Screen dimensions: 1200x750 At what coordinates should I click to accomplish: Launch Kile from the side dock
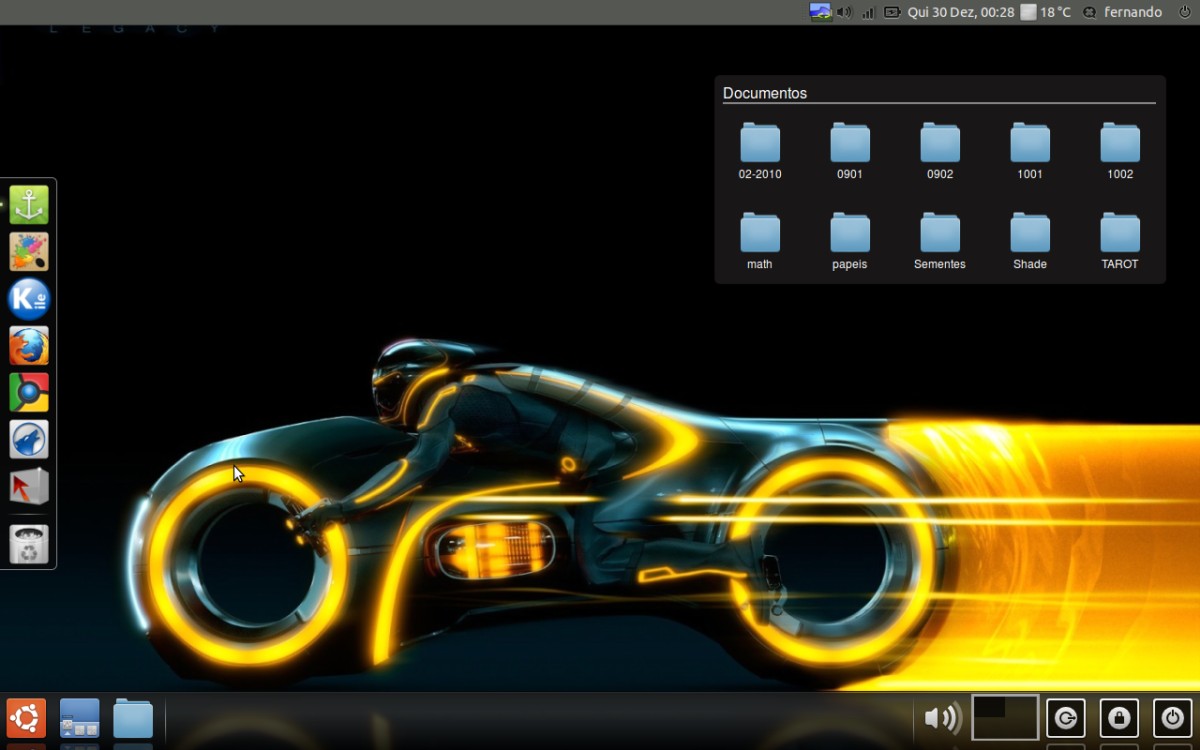[29, 299]
